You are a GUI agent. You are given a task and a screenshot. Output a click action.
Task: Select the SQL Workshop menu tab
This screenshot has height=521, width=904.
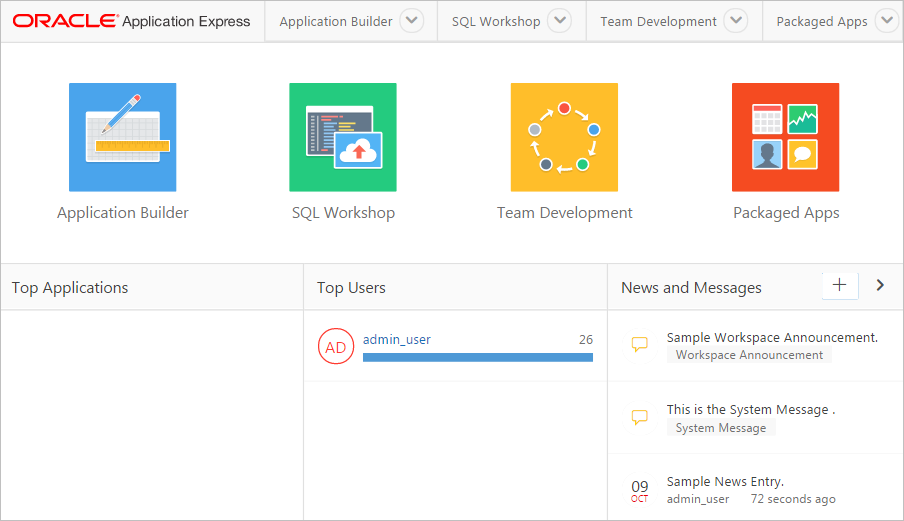[496, 21]
